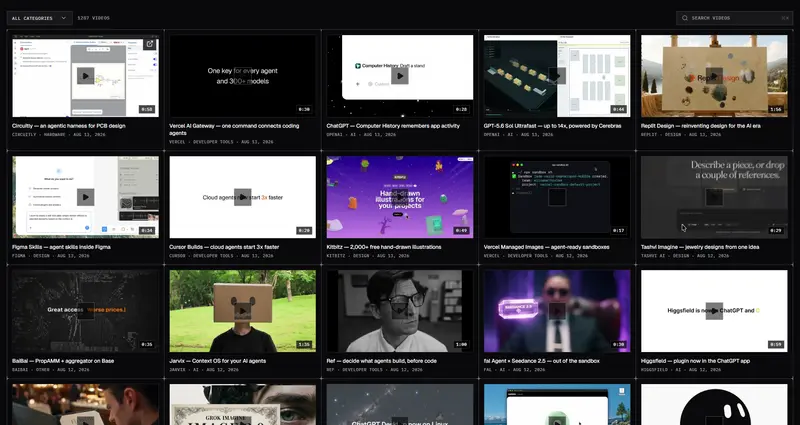Open title 'GPT-5.6 Sol Ultrafast — up to 14x'
The image size is (800, 425).
click(553, 126)
